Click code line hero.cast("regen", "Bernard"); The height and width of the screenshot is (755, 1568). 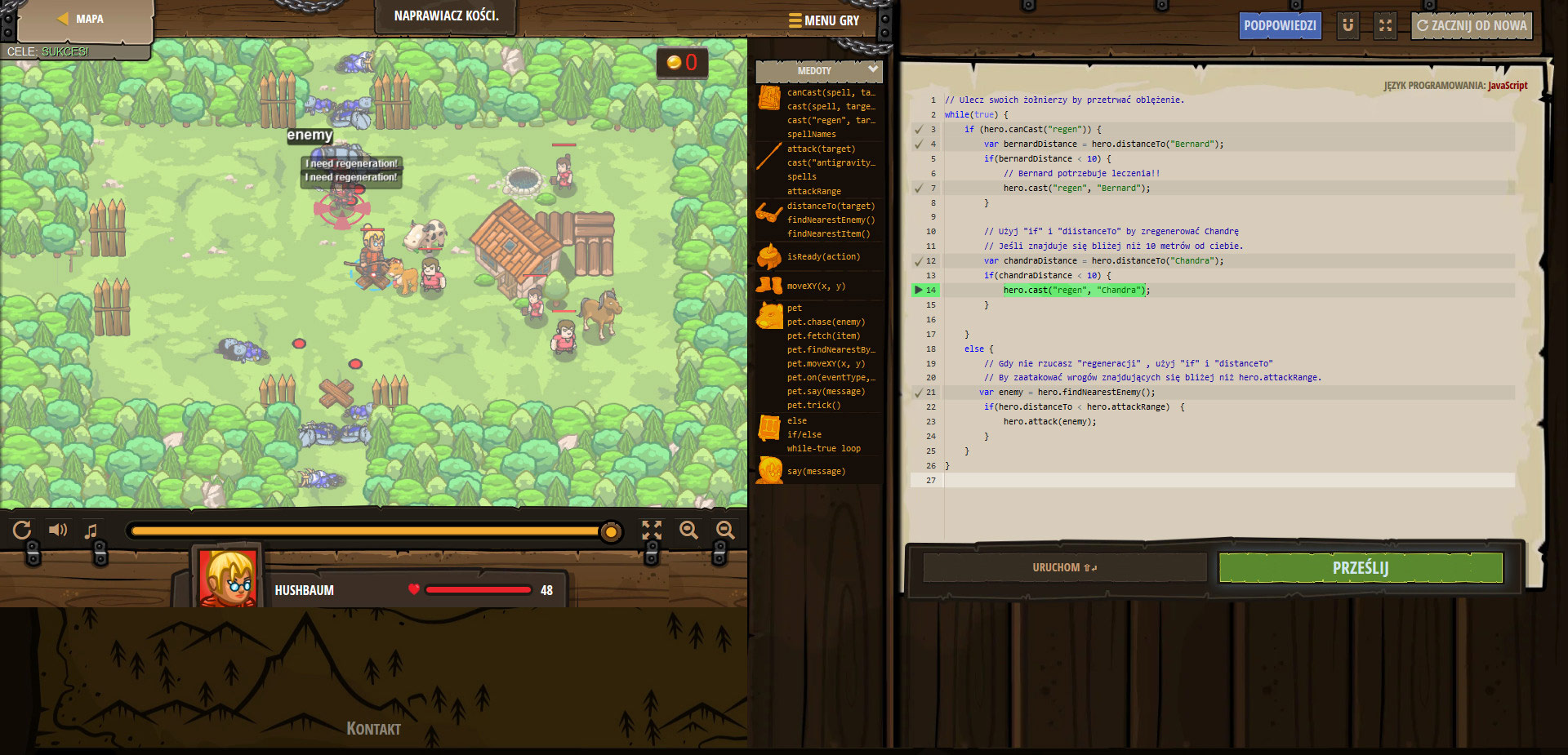coord(1076,188)
